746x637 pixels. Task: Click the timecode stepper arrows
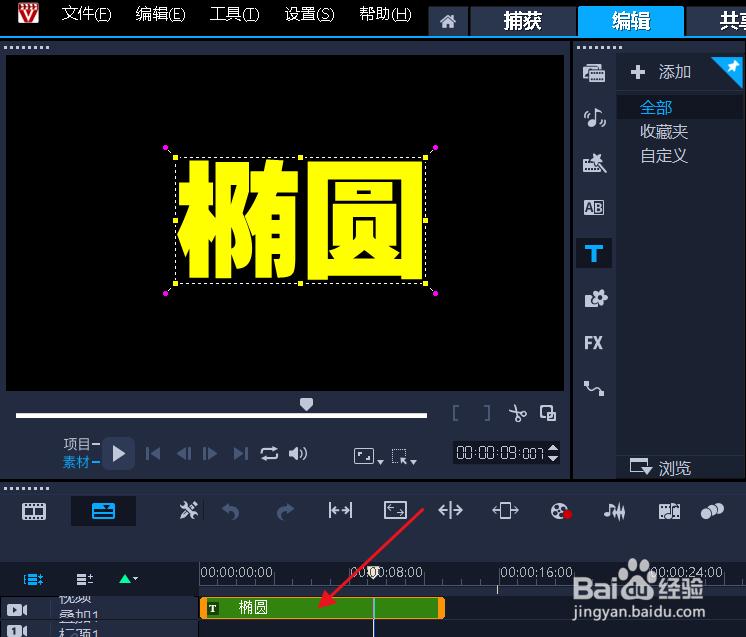click(553, 453)
